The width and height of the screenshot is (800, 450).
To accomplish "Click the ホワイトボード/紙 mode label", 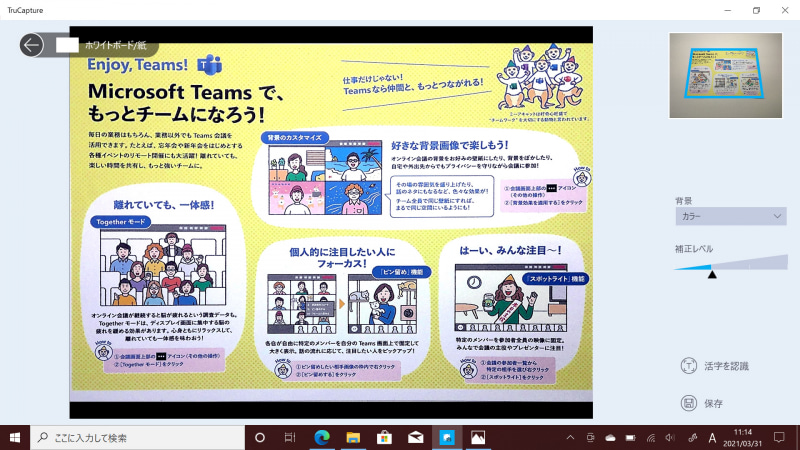I will coord(116,45).
